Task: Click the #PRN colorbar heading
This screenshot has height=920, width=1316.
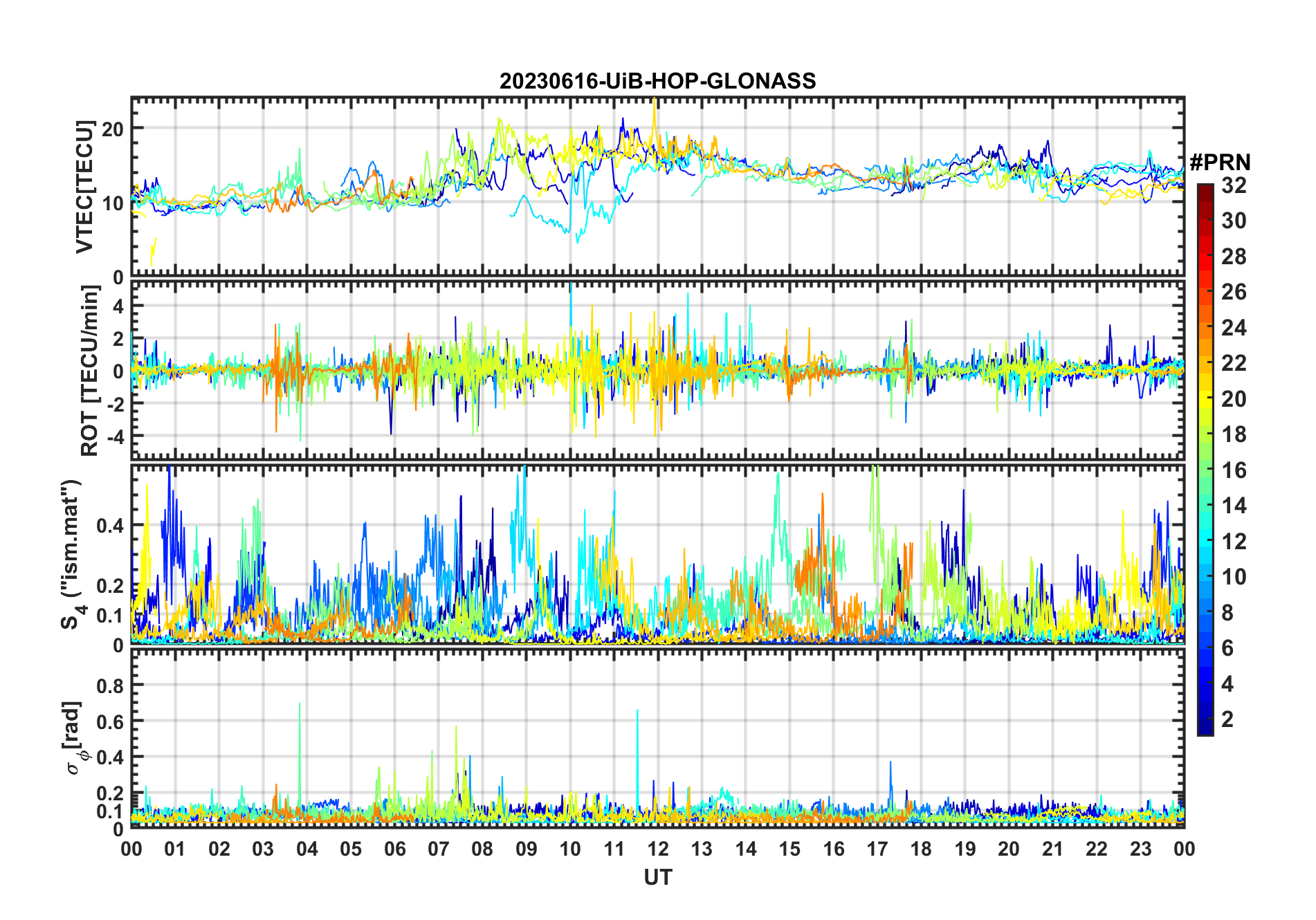Action: (1220, 163)
